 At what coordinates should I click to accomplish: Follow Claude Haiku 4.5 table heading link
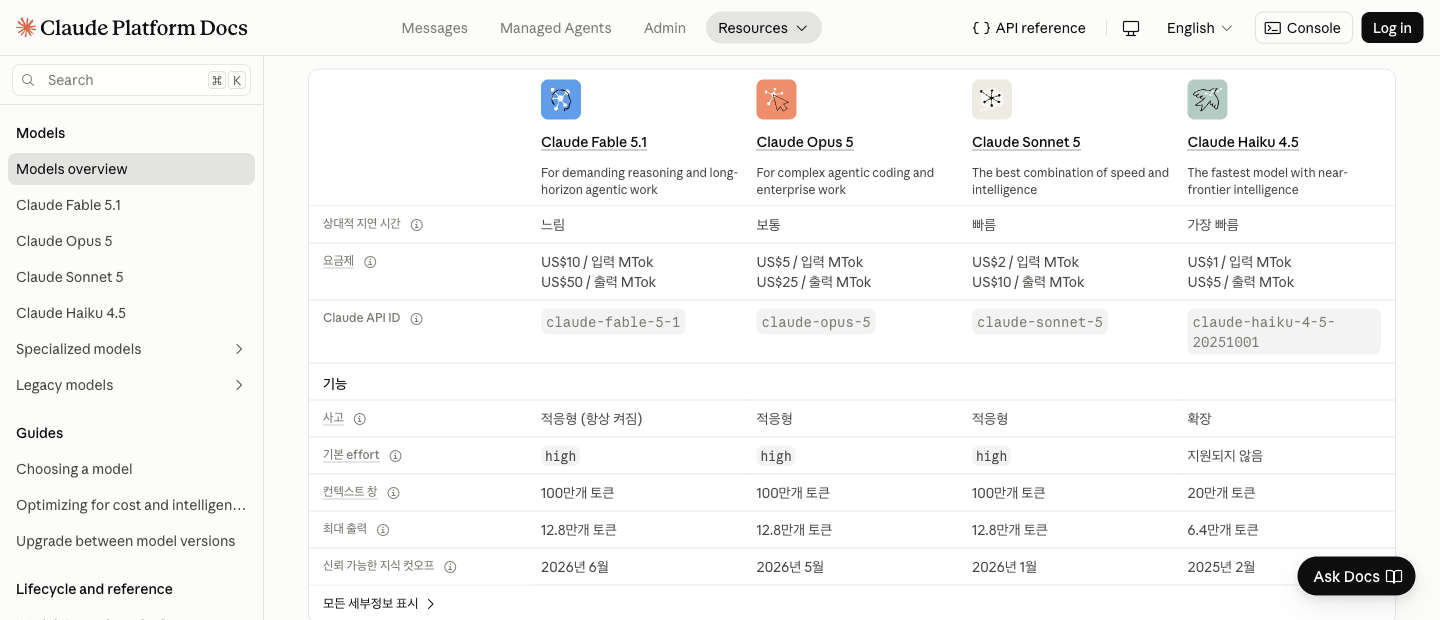[1243, 142]
